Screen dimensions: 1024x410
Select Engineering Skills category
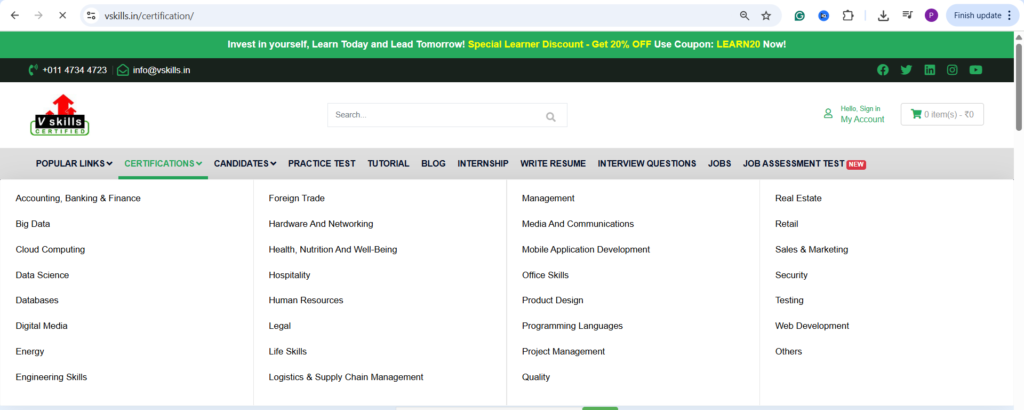click(x=51, y=377)
